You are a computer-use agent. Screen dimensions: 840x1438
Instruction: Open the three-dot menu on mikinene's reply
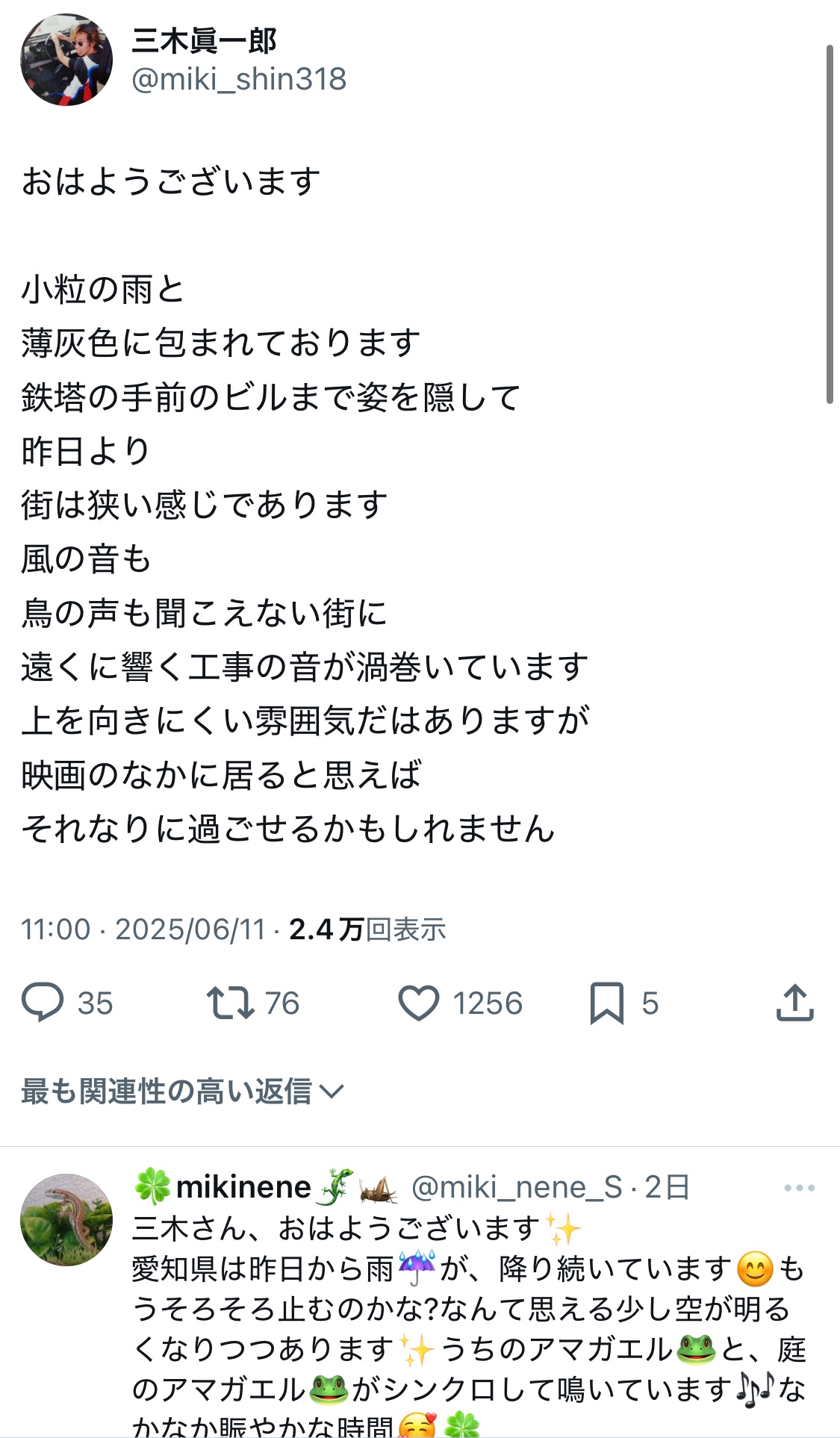[799, 1188]
